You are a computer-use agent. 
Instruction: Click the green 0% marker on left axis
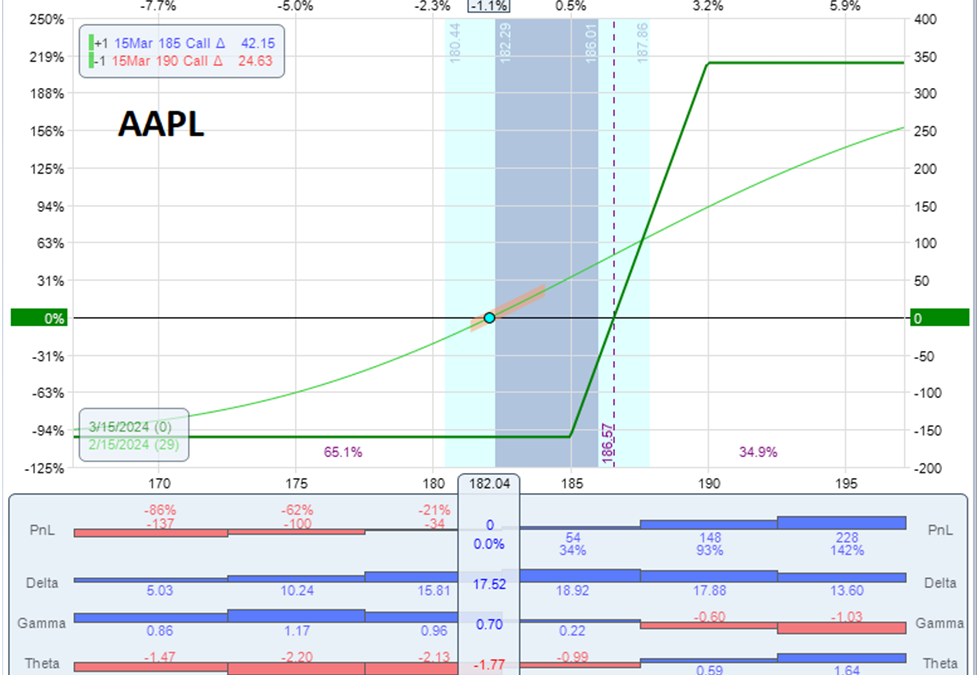tap(40, 318)
